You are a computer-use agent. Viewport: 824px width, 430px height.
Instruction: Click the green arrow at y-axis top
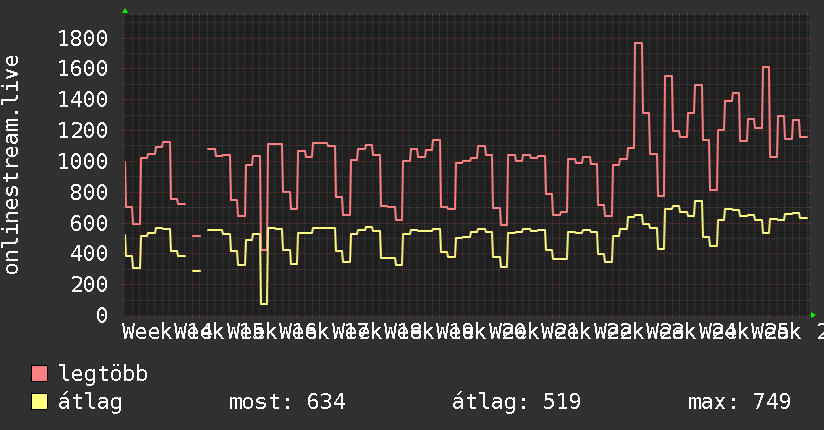coord(125,11)
